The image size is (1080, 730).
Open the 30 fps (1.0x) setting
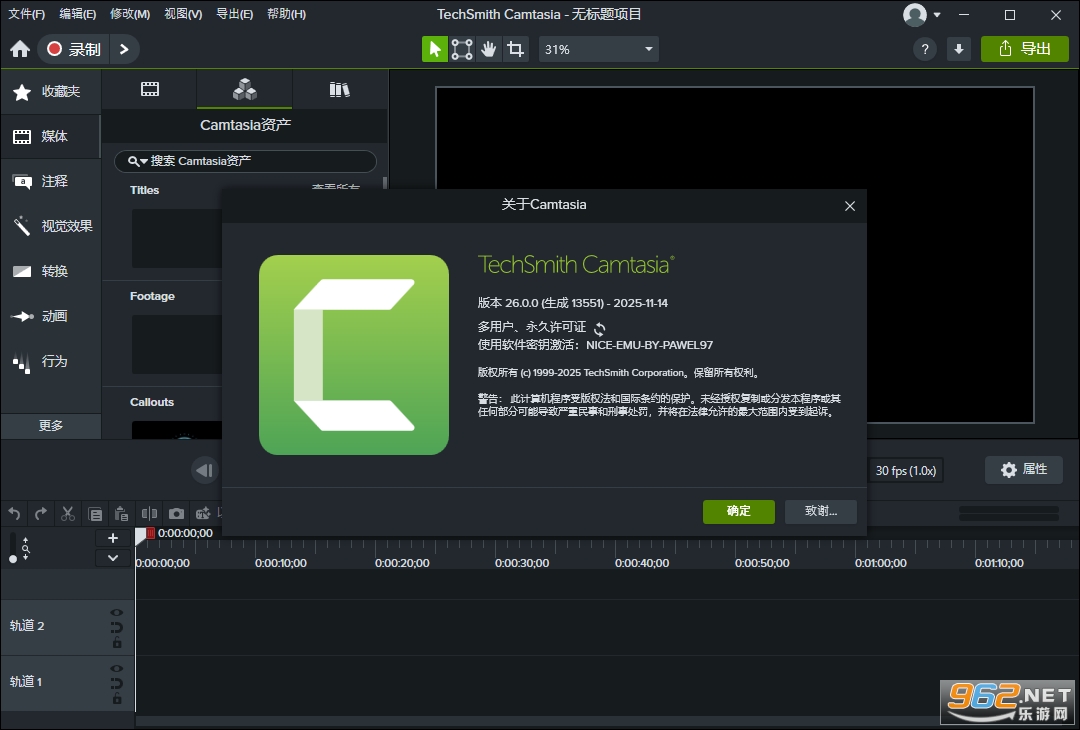click(x=906, y=471)
